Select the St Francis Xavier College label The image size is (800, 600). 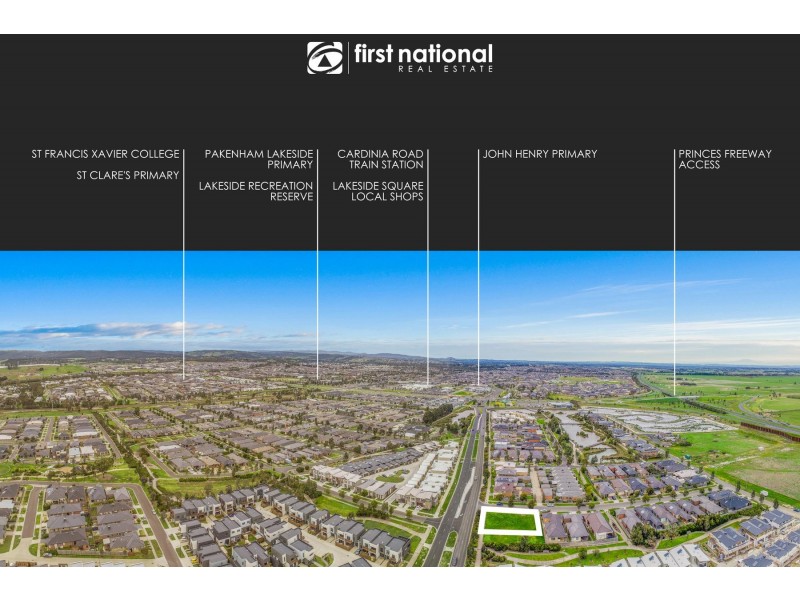click(105, 154)
